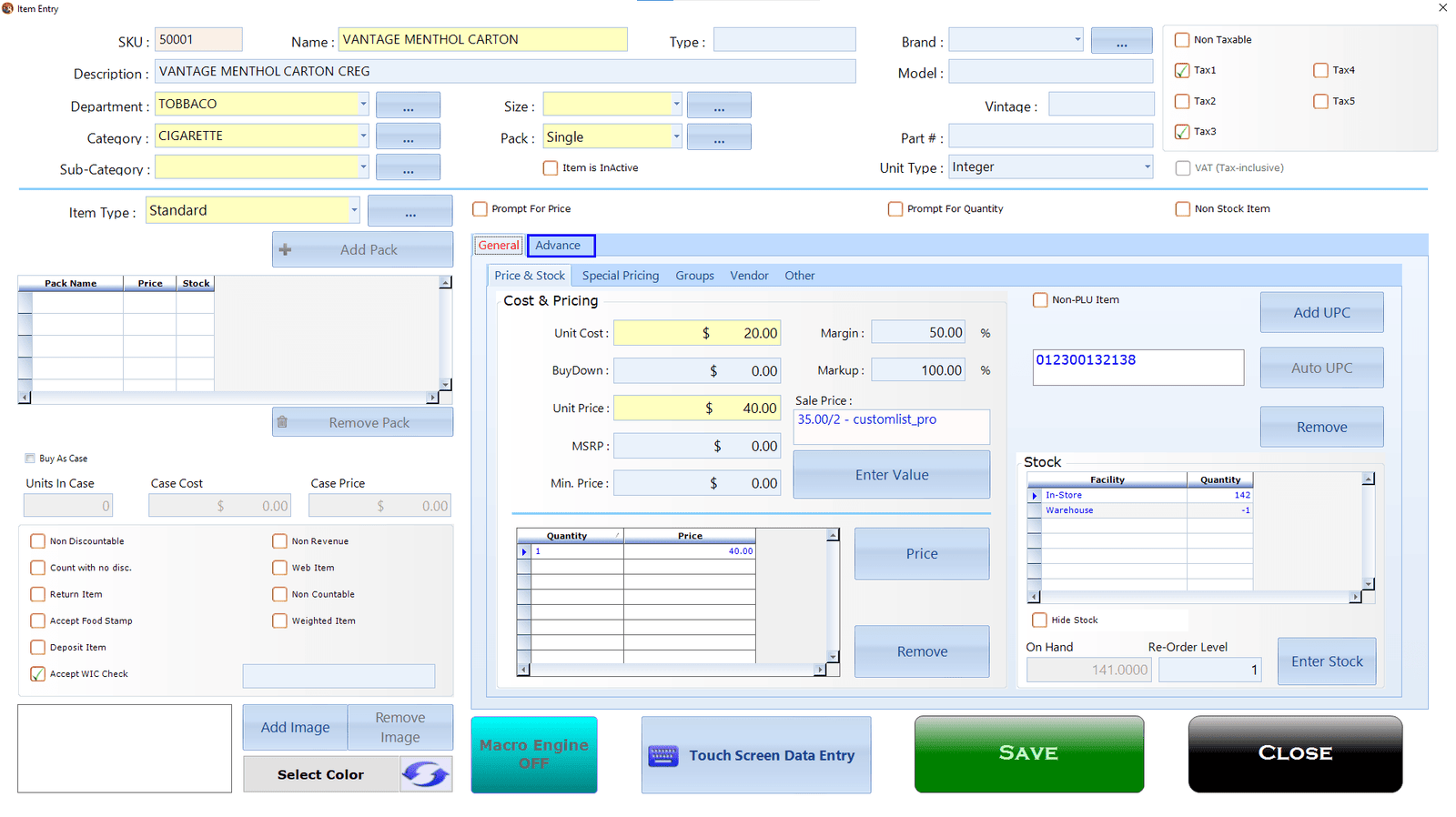Select the In-Store facility row
The width and height of the screenshot is (1456, 817).
tap(1139, 495)
